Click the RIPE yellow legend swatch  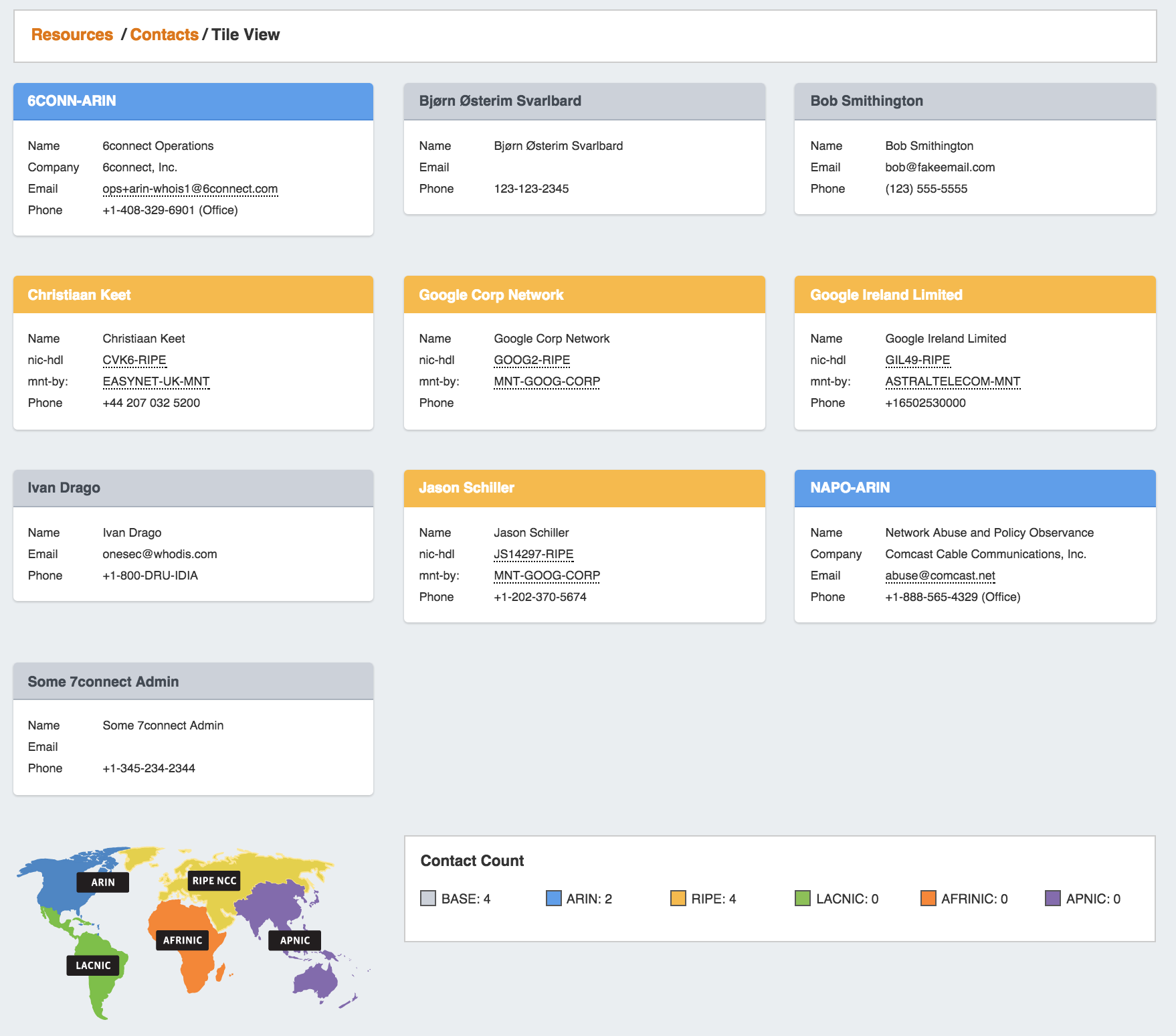point(678,898)
